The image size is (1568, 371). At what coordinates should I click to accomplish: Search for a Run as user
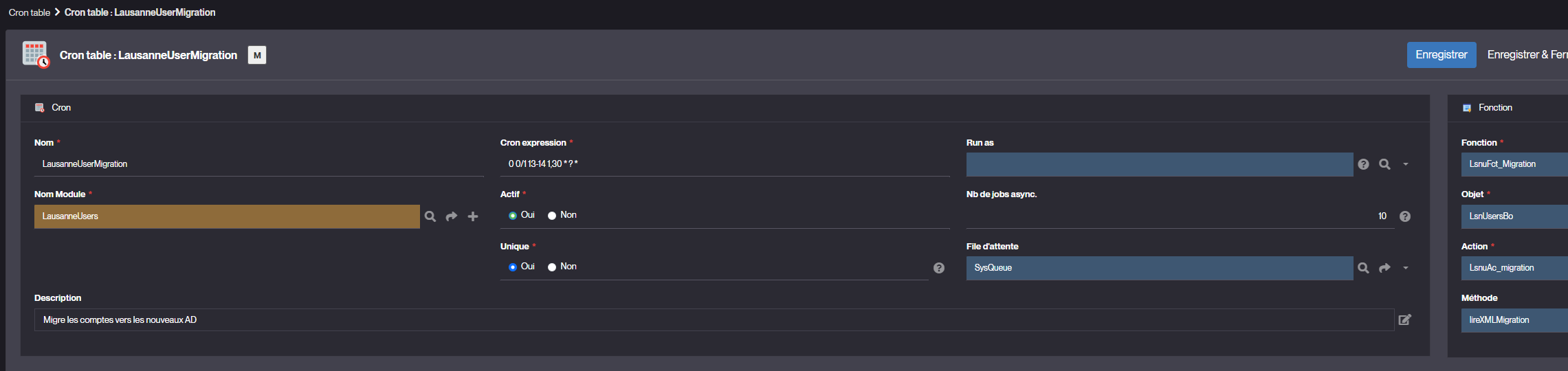[x=1385, y=164]
